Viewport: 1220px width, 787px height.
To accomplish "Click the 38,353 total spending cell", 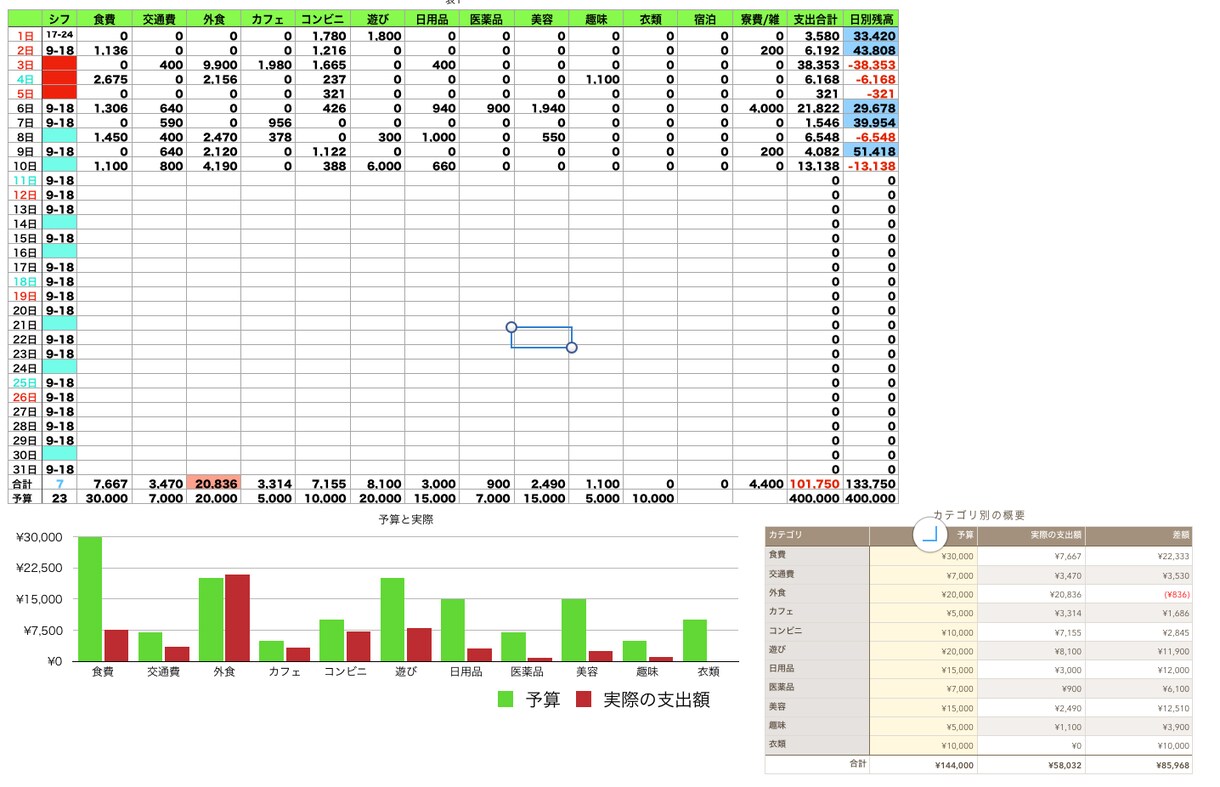I will click(x=816, y=64).
